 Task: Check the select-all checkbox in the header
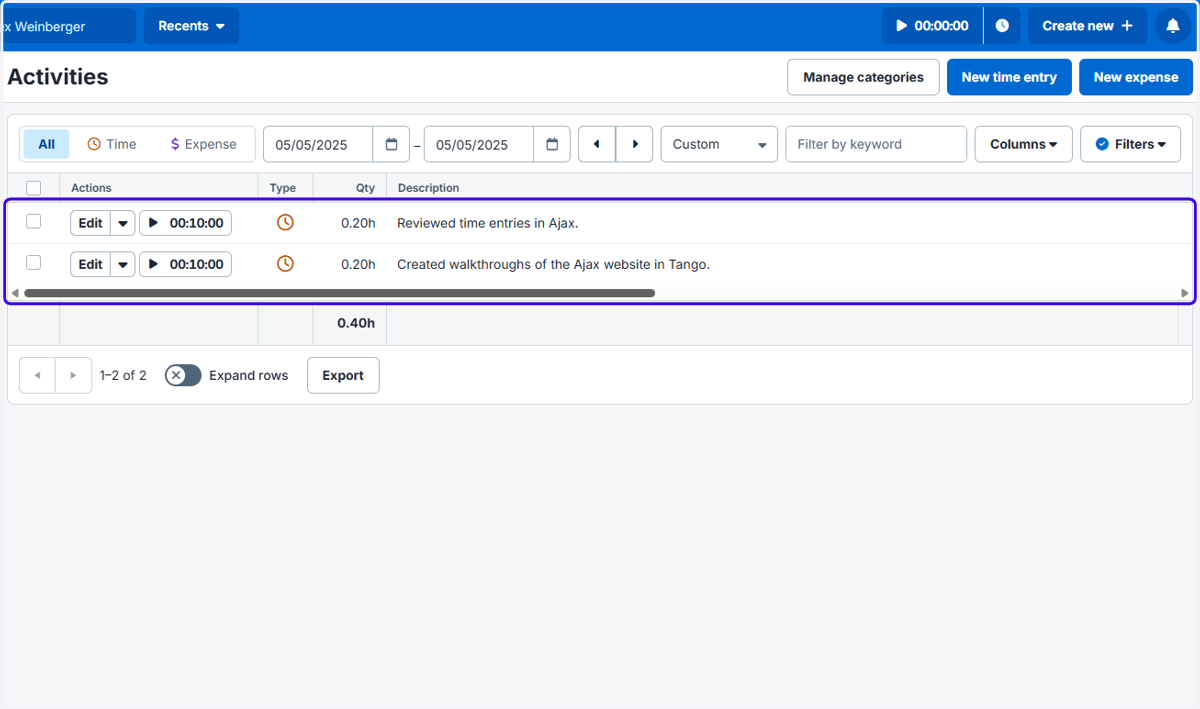pyautogui.click(x=33, y=188)
